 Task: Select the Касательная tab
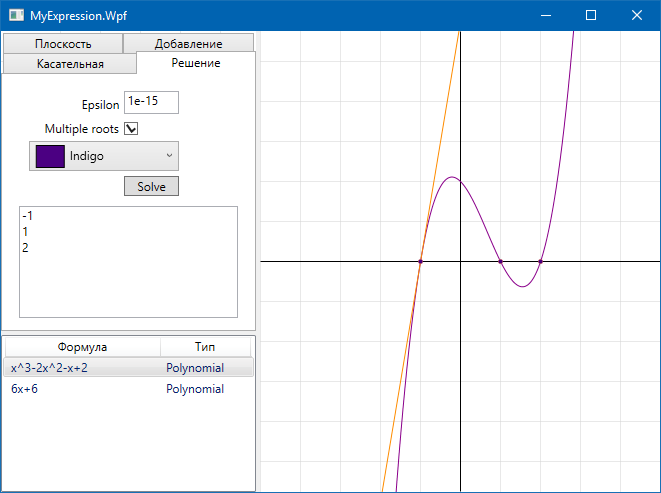click(x=70, y=64)
